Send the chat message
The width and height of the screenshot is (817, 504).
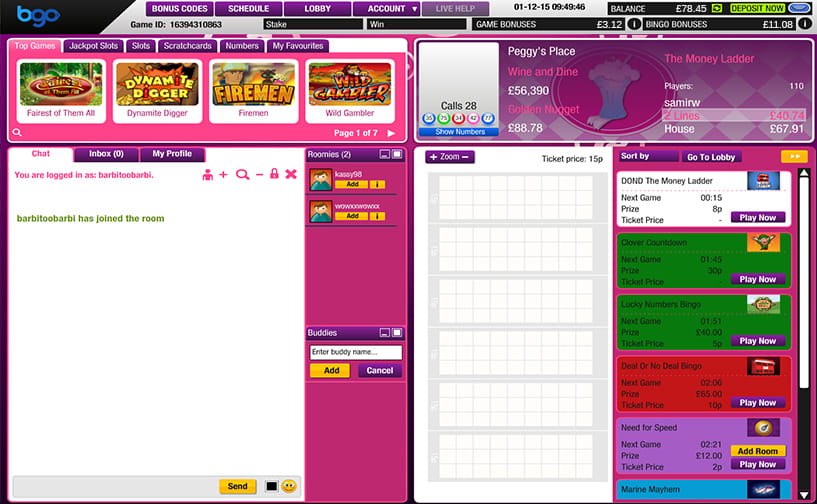[238, 486]
